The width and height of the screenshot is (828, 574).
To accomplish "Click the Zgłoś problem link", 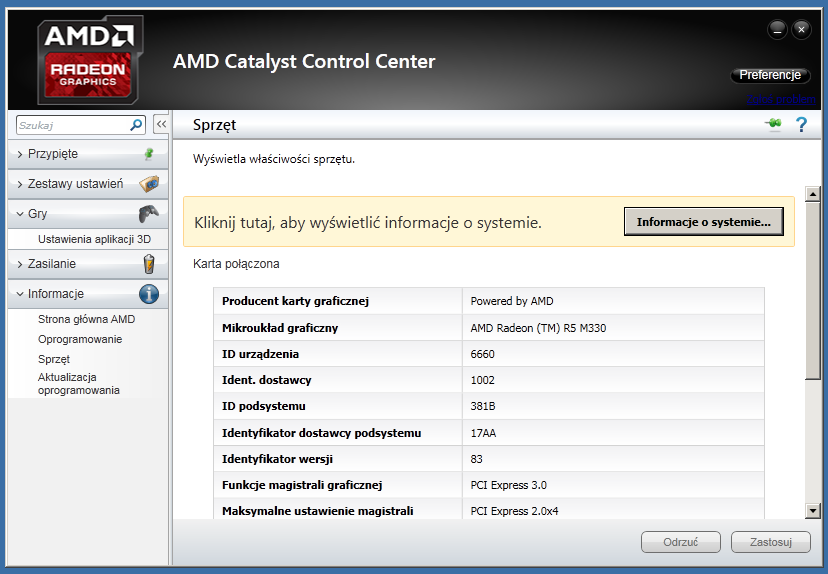I will (780, 100).
